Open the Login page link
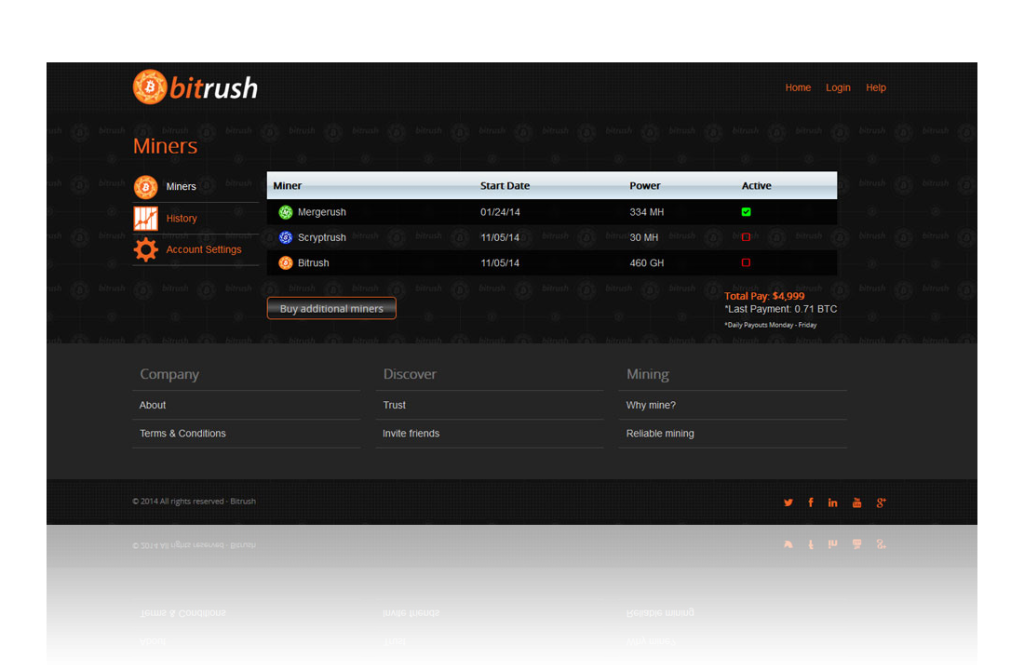The image size is (1024, 670). 838,88
